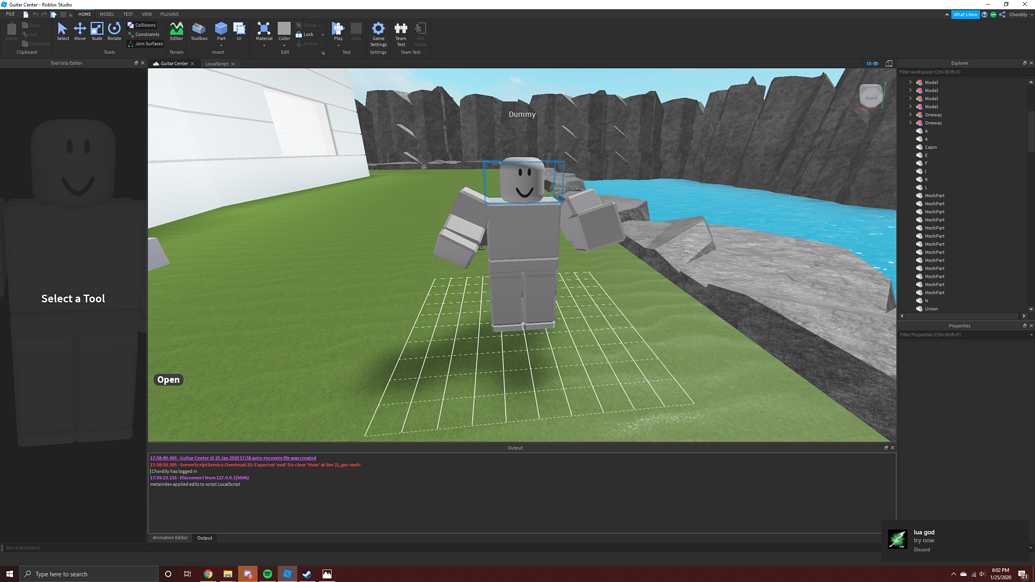Toggle Collisions on or off

(142, 25)
